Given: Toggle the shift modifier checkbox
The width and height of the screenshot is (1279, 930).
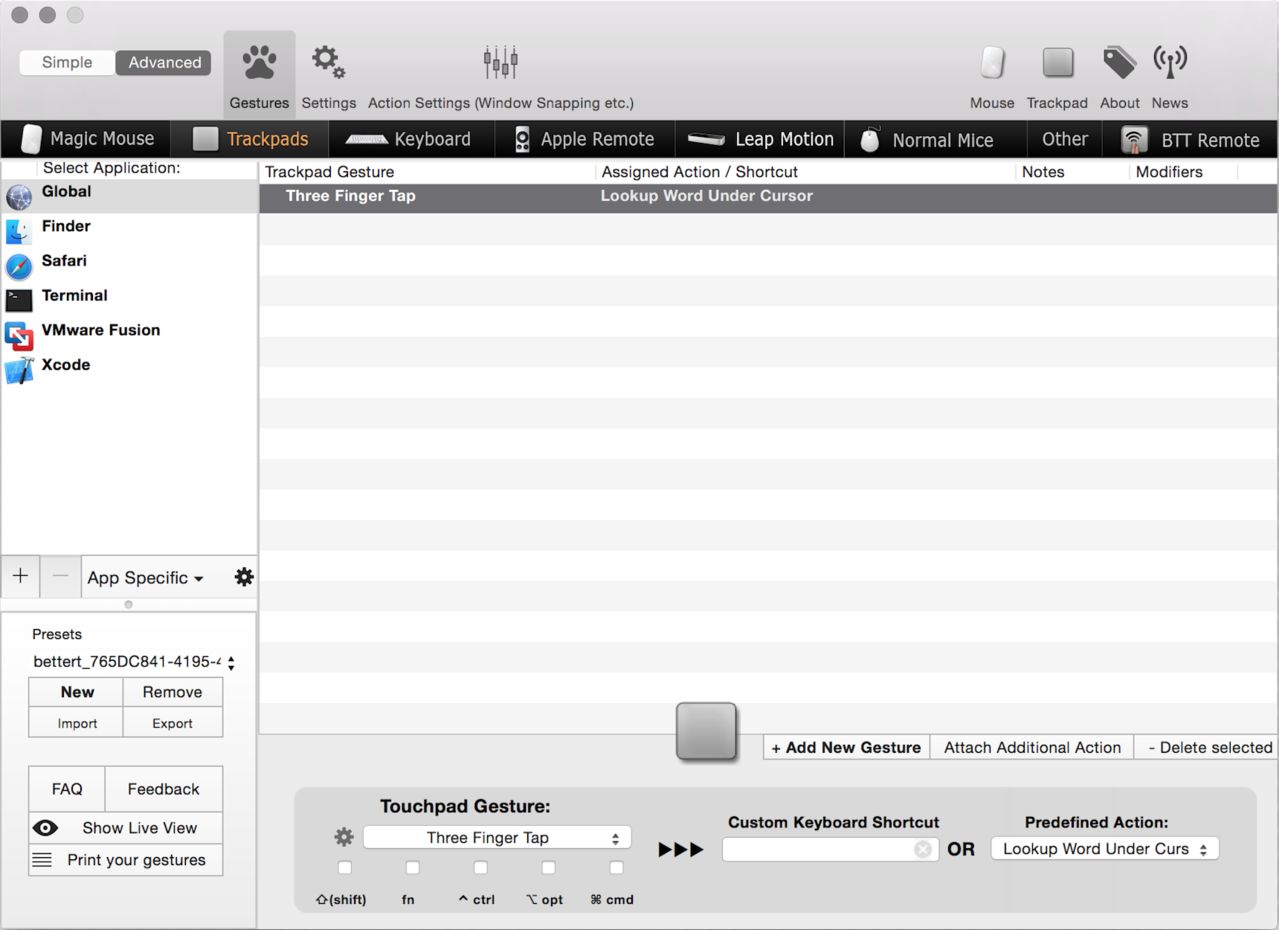Looking at the screenshot, I should click(344, 867).
